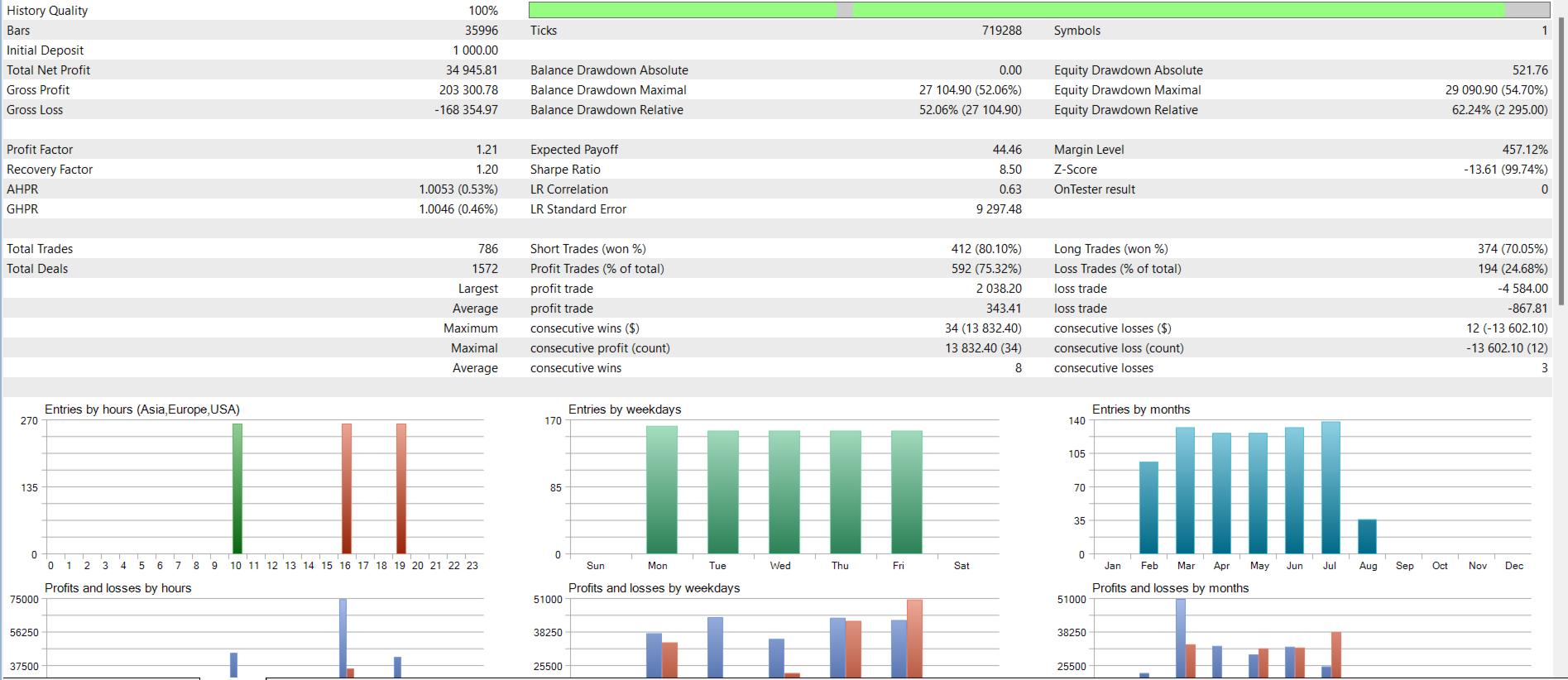Select the Equity Drawdown Relative label

[x=1126, y=110]
